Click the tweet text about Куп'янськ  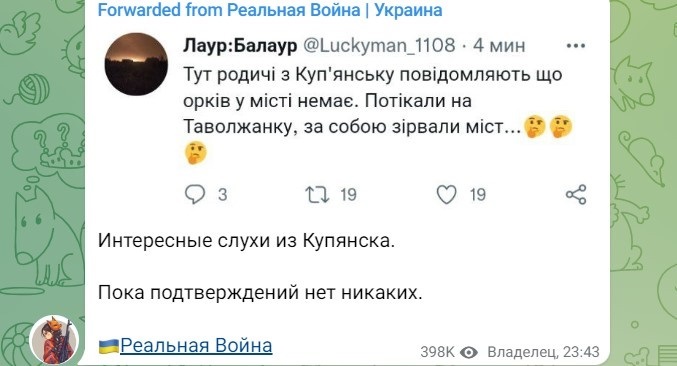point(373,100)
